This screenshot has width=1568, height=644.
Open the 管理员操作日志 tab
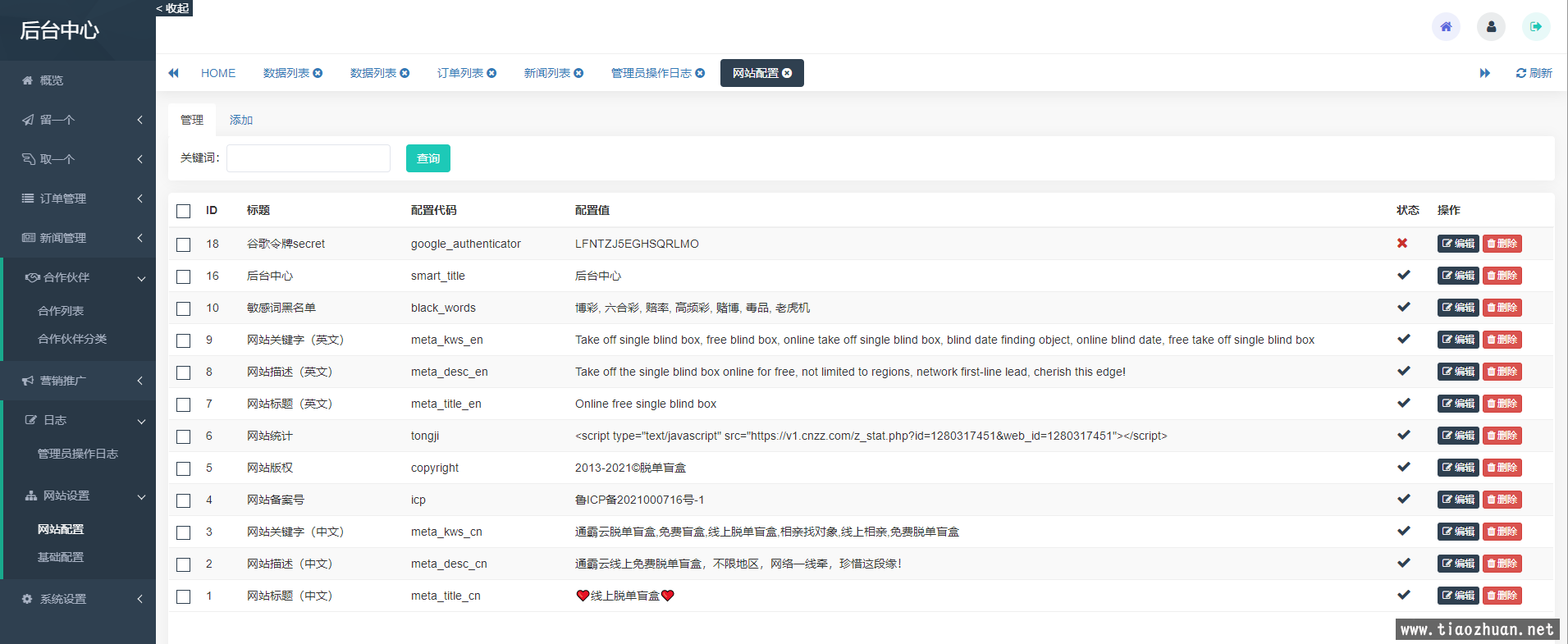coord(651,73)
